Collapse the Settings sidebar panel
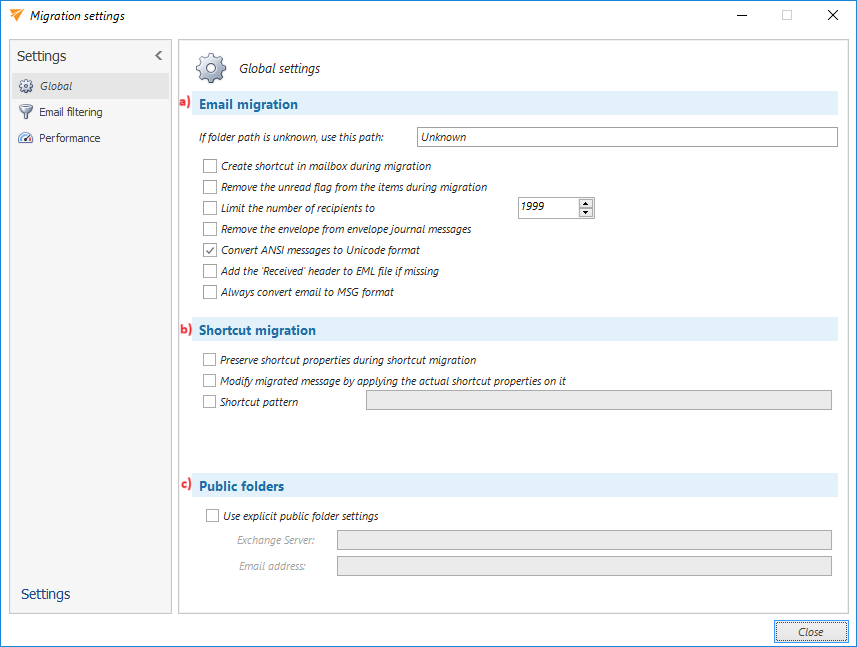This screenshot has height=647, width=857. pos(158,56)
